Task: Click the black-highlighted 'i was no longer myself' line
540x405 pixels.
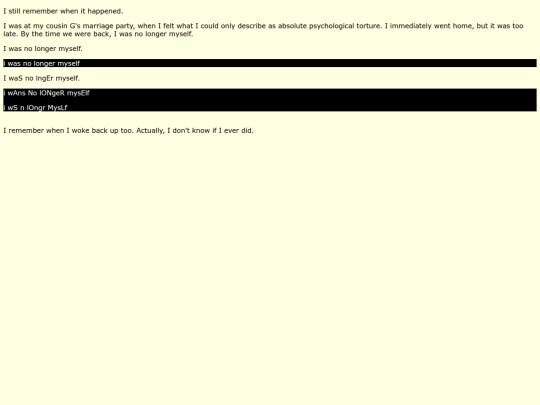Action: pyautogui.click(x=42, y=63)
